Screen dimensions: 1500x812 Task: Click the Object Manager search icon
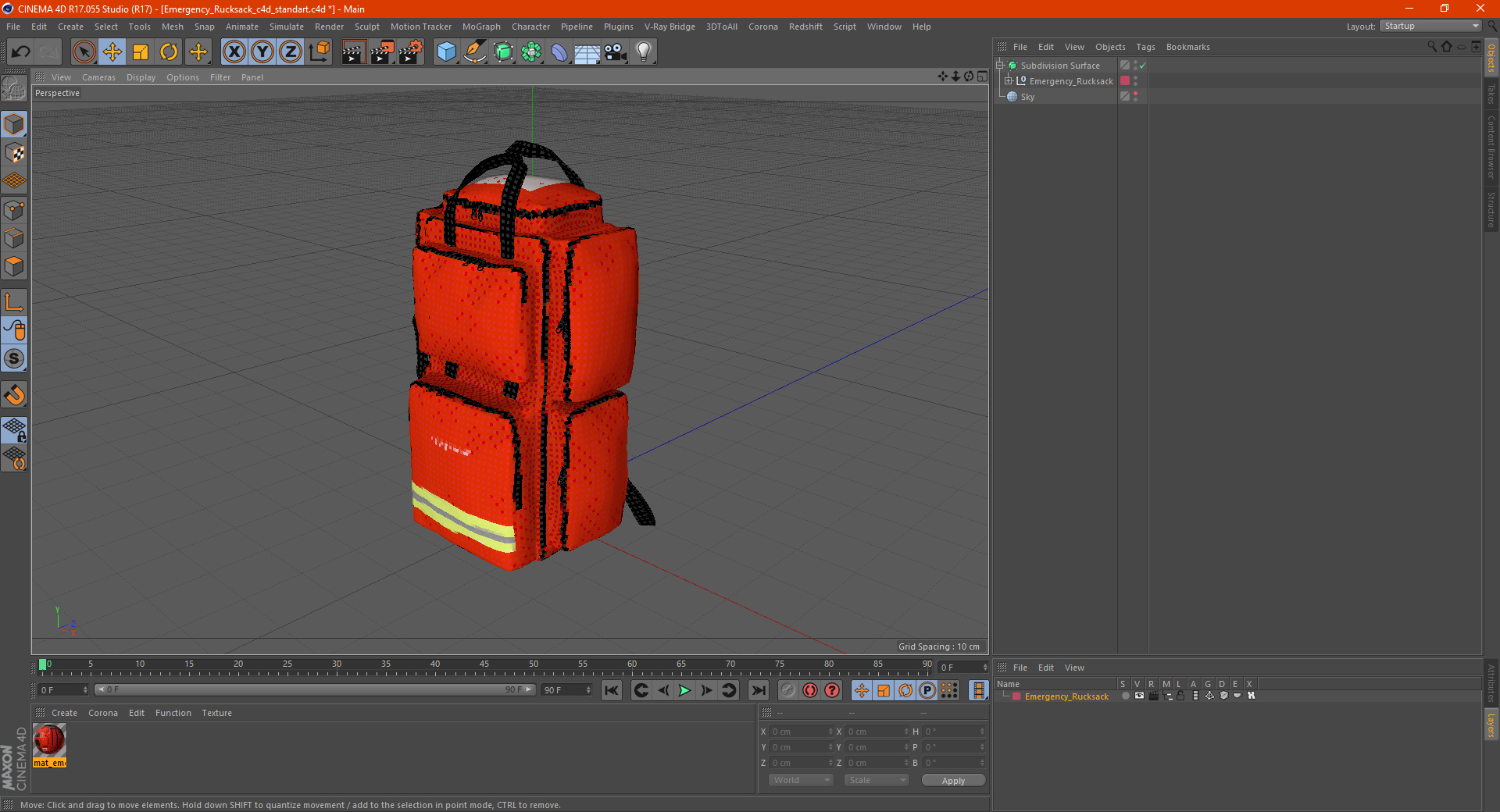[1432, 47]
